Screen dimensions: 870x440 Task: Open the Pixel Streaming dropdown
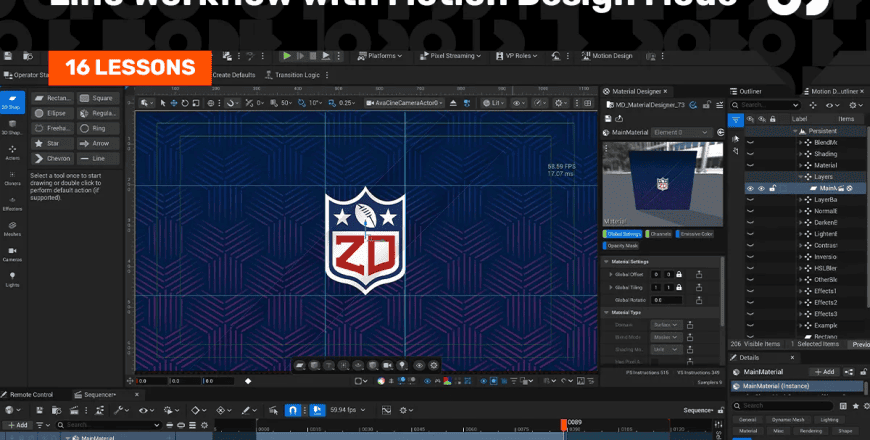click(450, 56)
